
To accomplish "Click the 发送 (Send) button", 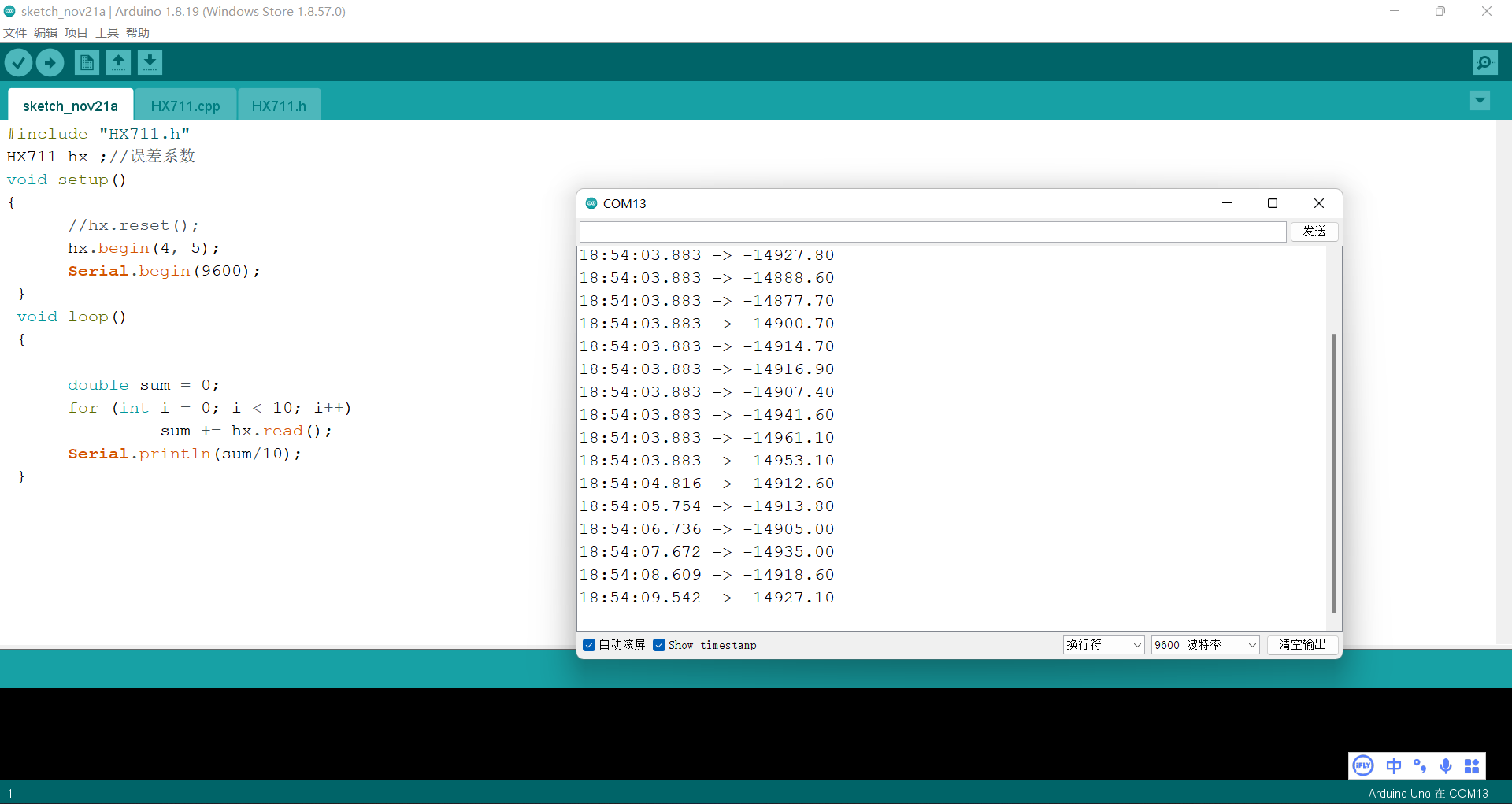I will tap(1314, 232).
